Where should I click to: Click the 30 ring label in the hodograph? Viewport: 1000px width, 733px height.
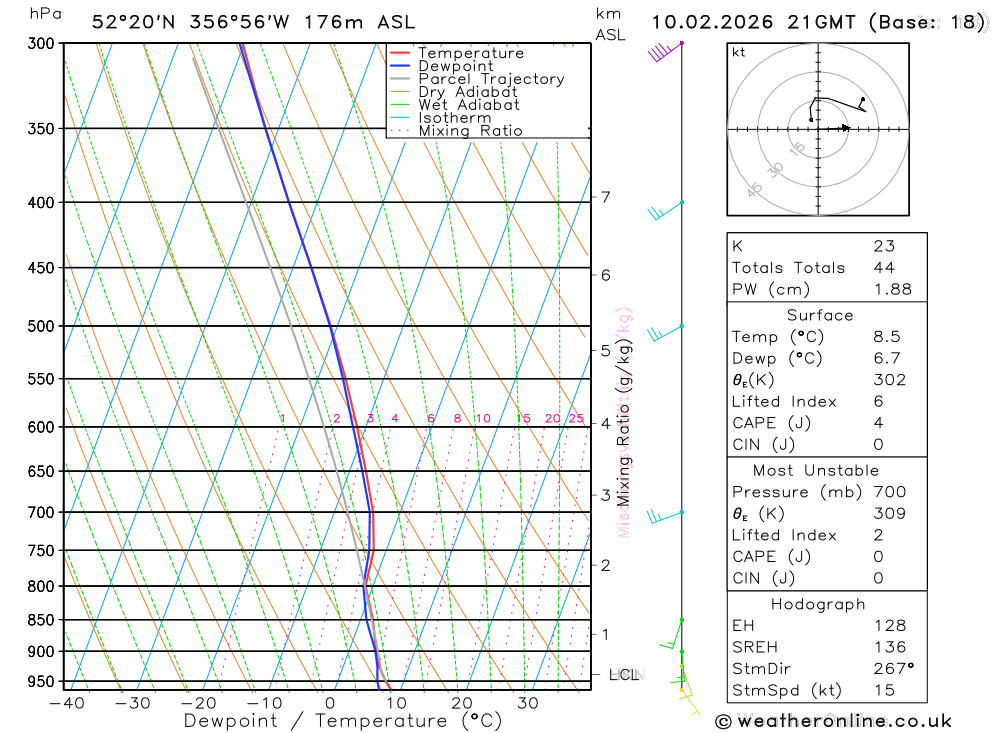[775, 170]
